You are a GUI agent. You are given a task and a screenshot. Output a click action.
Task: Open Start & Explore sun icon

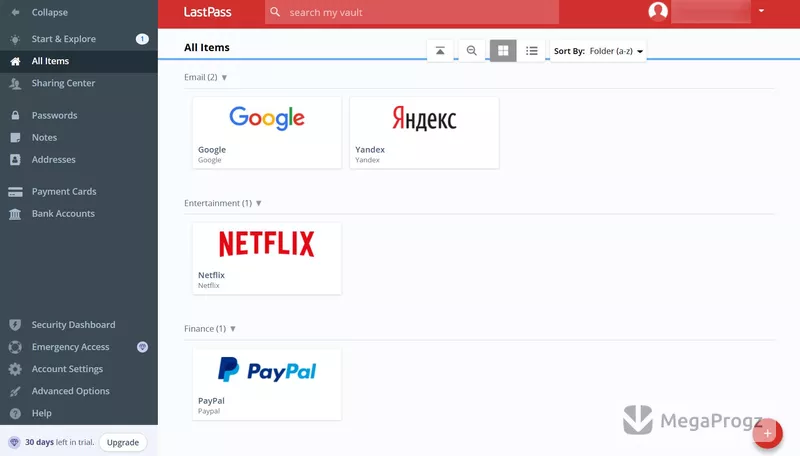pos(15,39)
